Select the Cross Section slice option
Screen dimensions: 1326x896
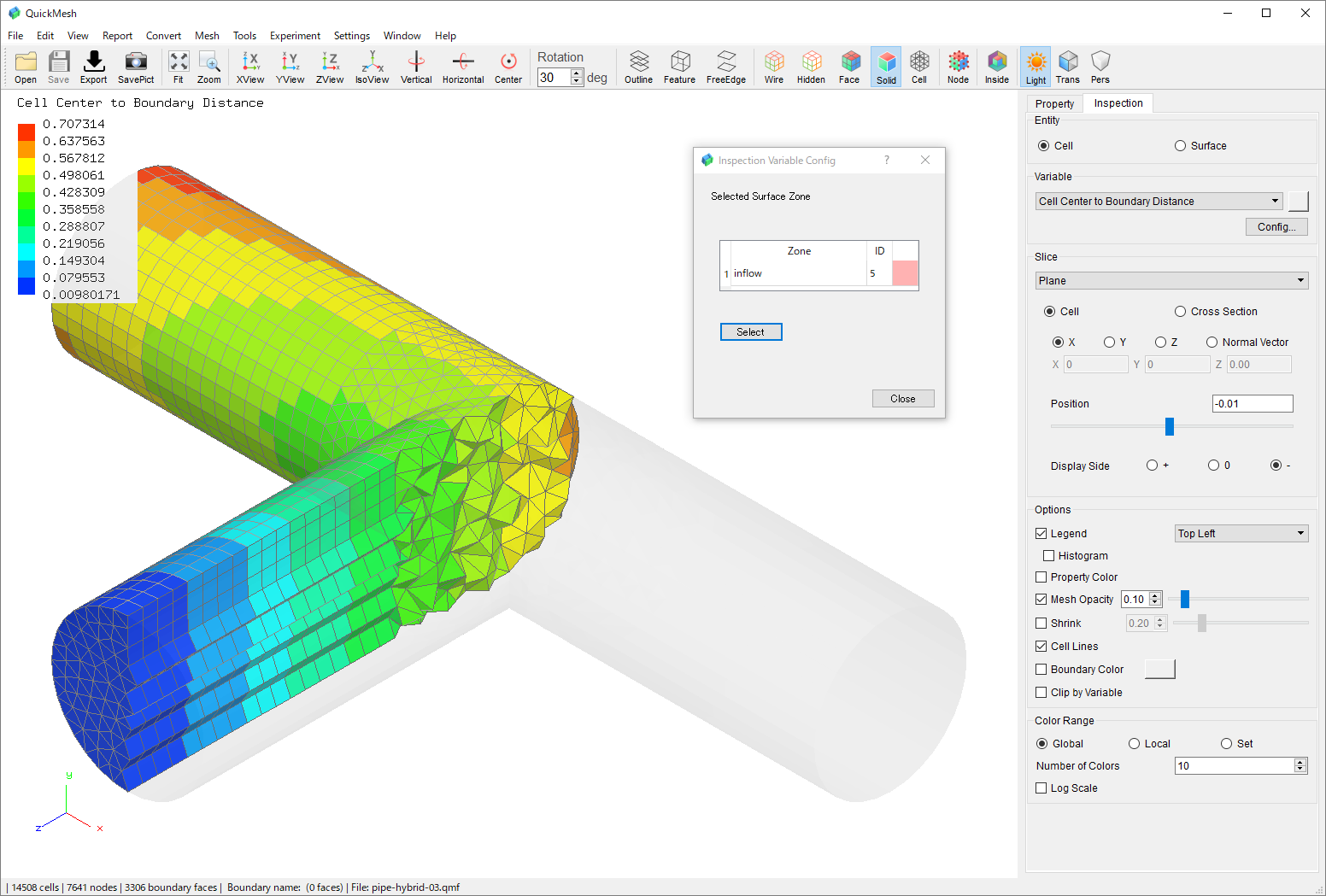pyautogui.click(x=1181, y=312)
